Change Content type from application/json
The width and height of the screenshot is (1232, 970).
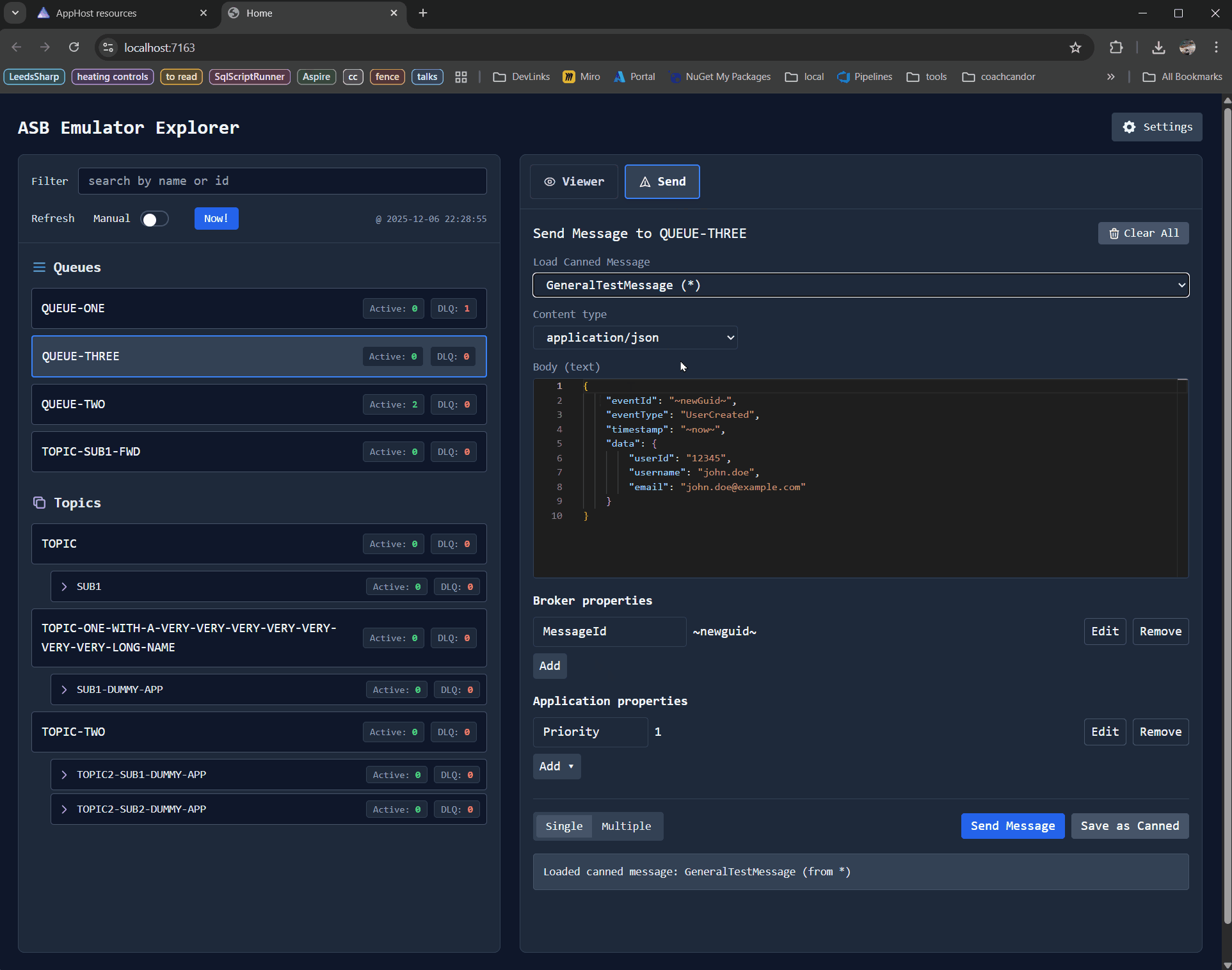pyautogui.click(x=635, y=337)
